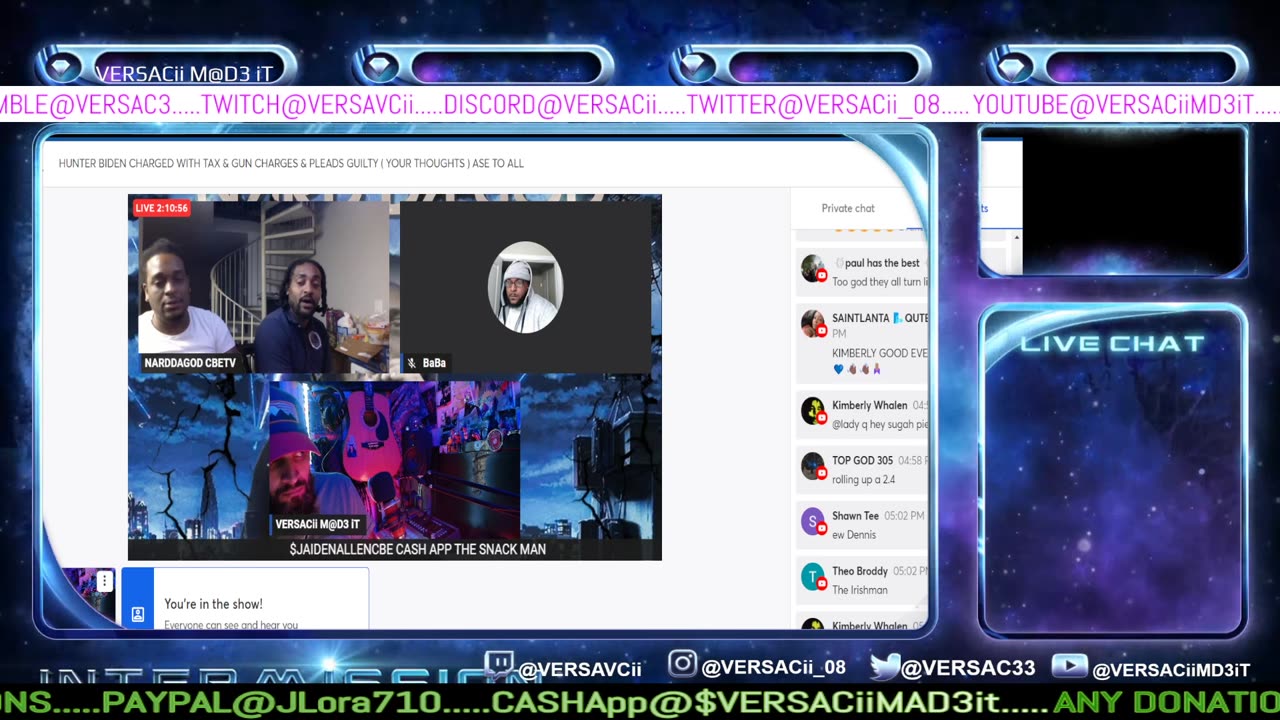The width and height of the screenshot is (1280, 720).
Task: Click TWITTER@VERSACii_08 in the top ticker
Action: tap(814, 105)
